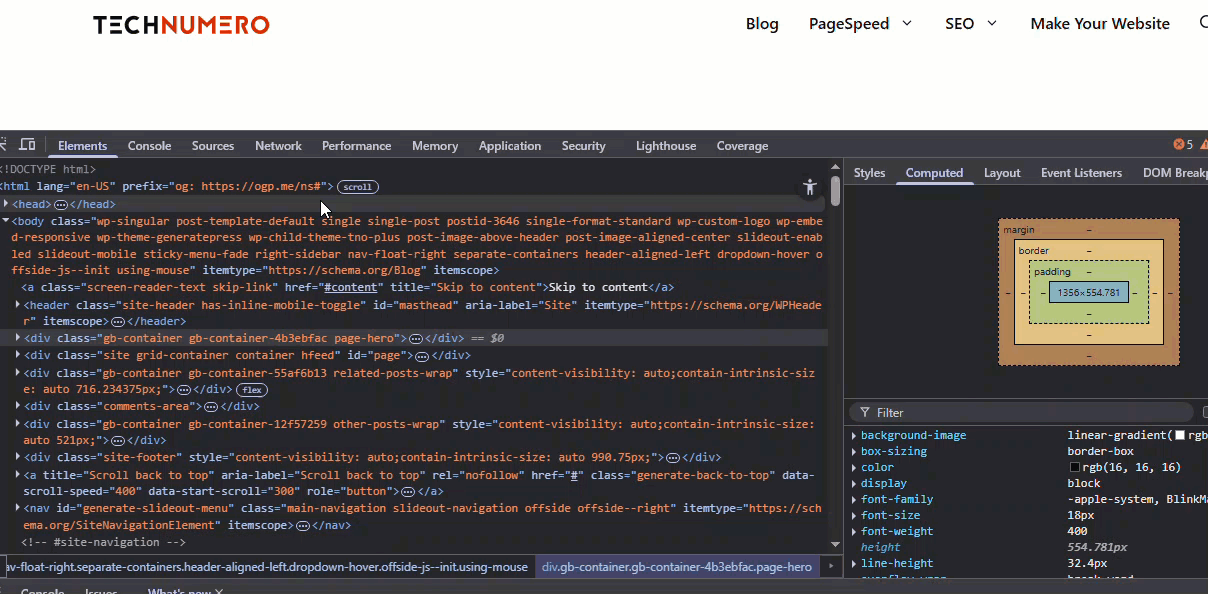Click the box model content size 1356×554.781
Viewport: 1208px width, 594px height.
coord(1090,293)
